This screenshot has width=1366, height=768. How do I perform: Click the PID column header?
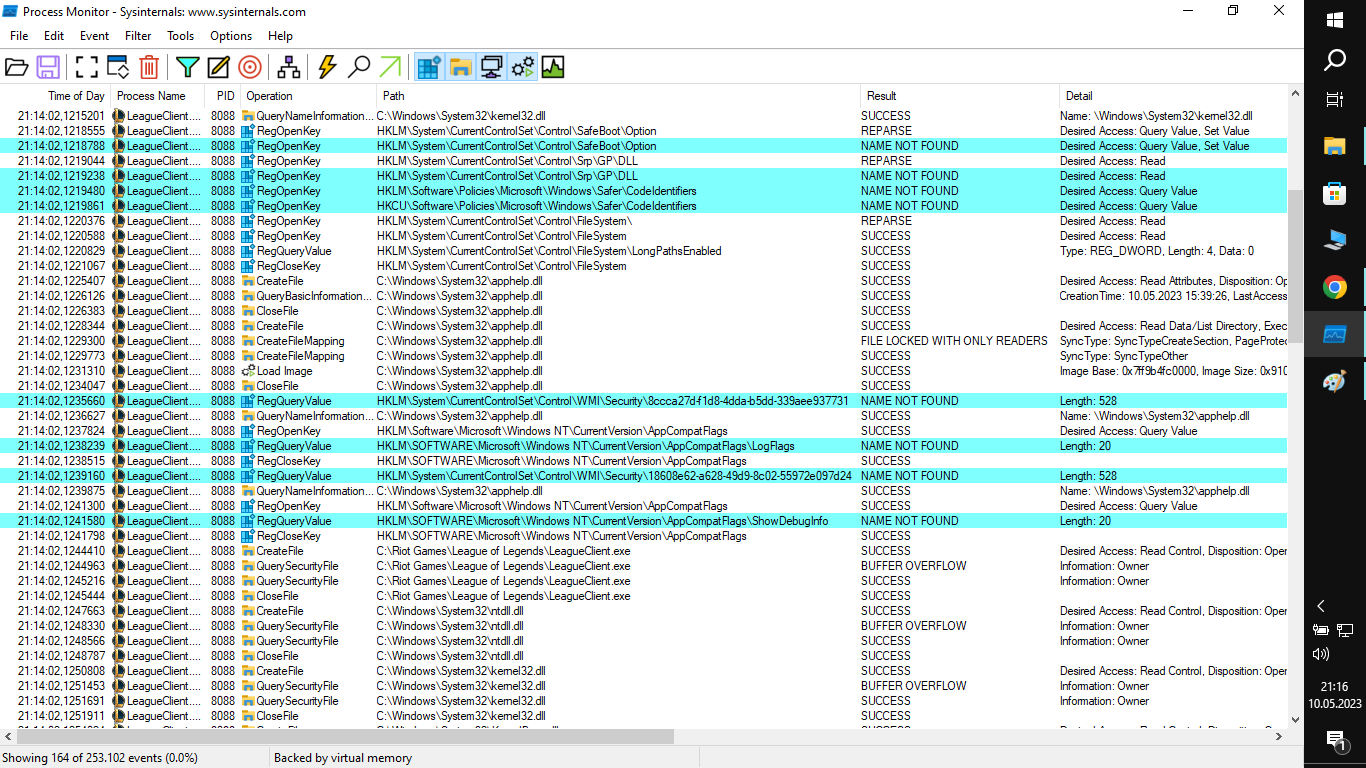[x=222, y=96]
